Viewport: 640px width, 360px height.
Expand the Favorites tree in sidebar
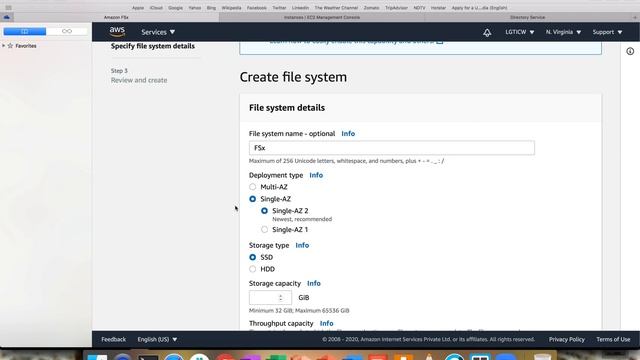[x=4, y=46]
